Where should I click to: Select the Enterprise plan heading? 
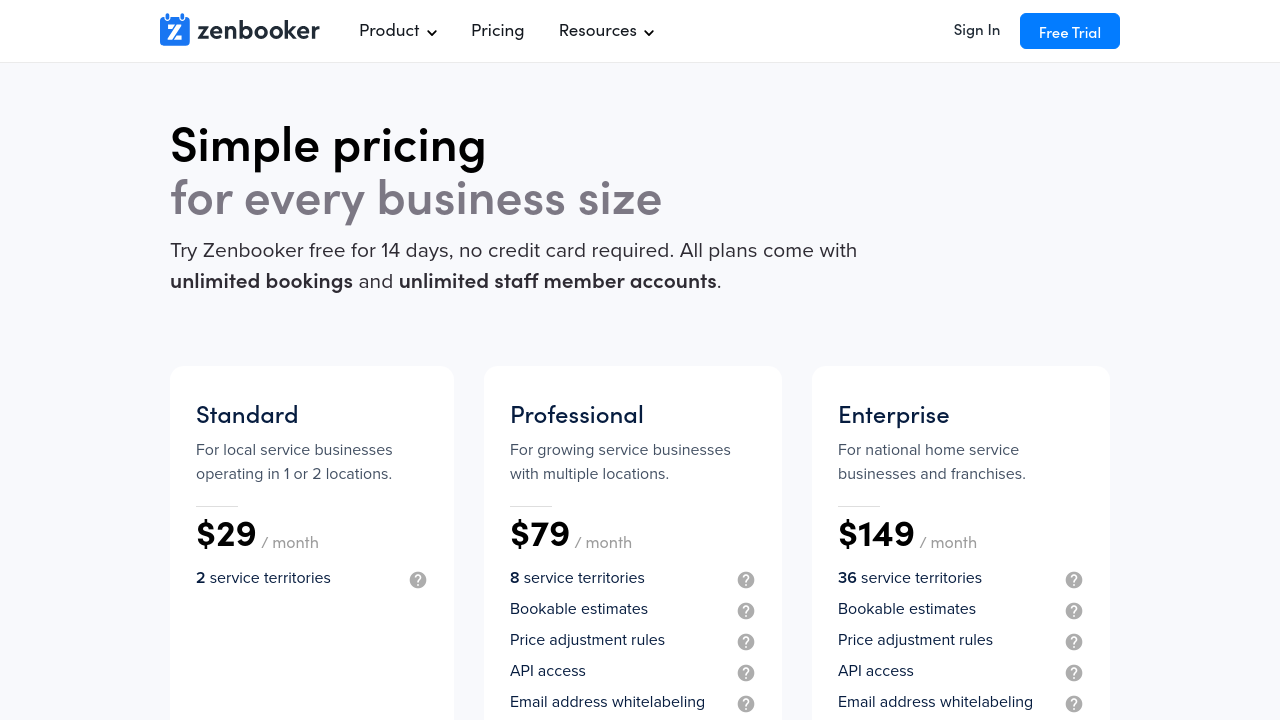tap(894, 414)
